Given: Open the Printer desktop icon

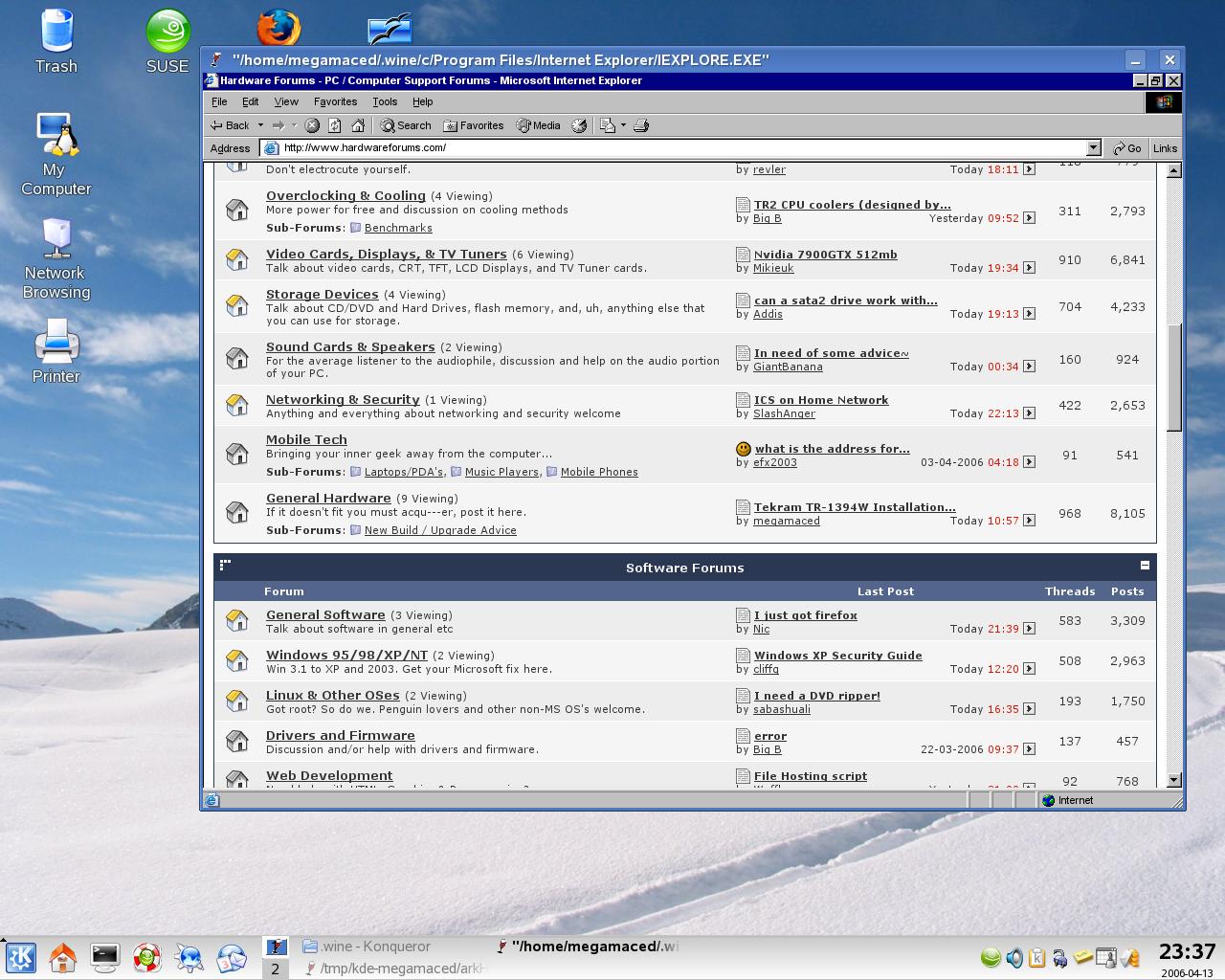Looking at the screenshot, I should pos(56,350).
